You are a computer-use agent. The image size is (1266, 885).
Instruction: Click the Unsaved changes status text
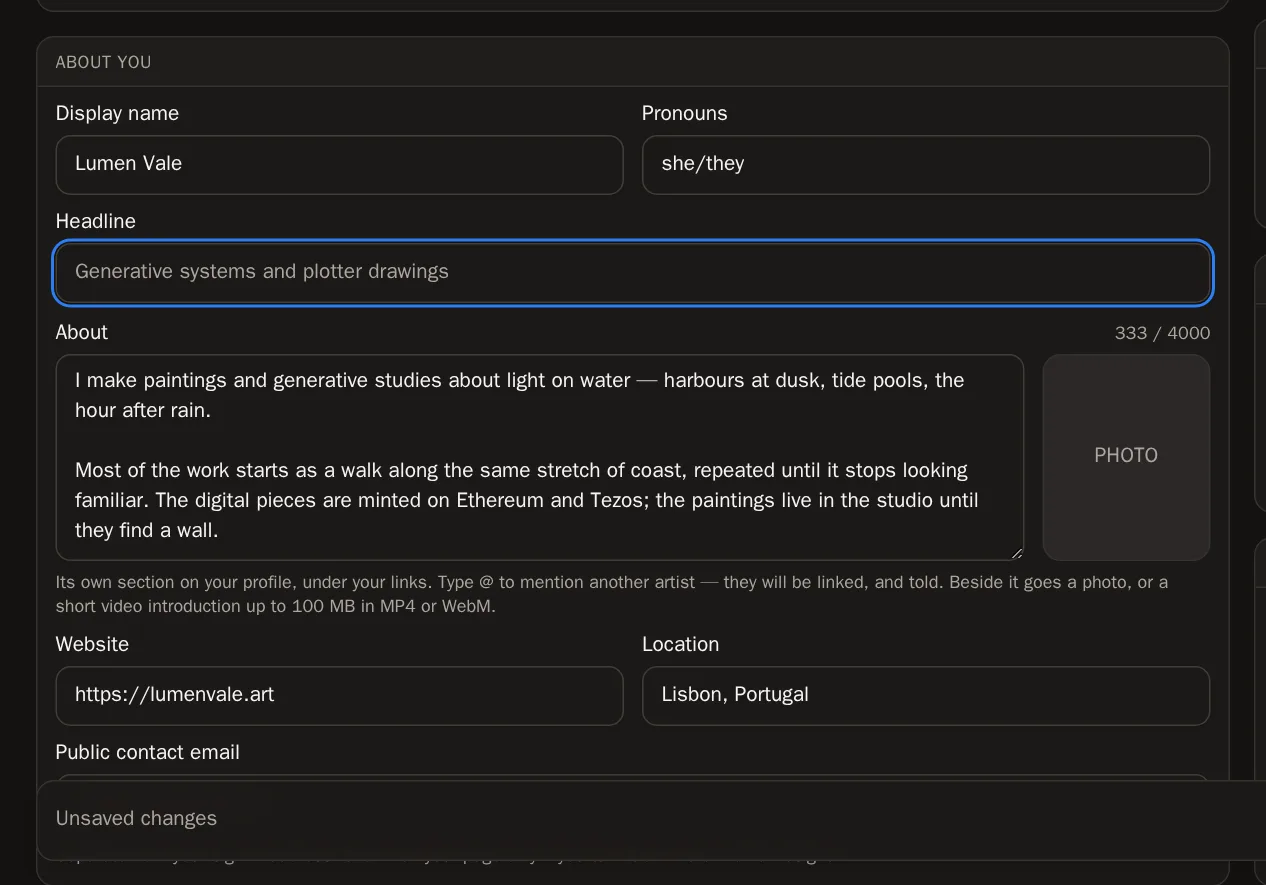click(x=136, y=818)
